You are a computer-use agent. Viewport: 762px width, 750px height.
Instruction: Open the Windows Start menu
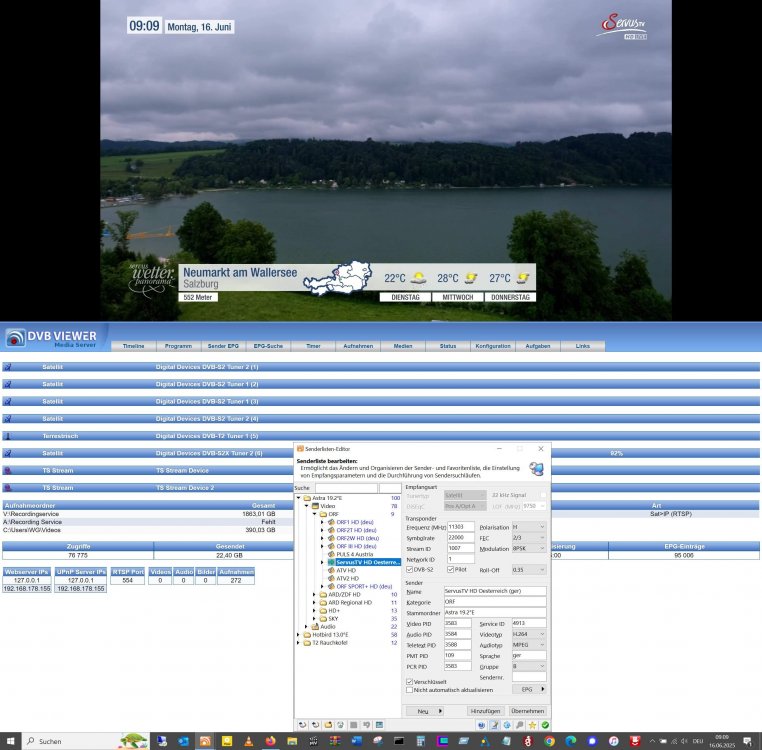(x=12, y=741)
